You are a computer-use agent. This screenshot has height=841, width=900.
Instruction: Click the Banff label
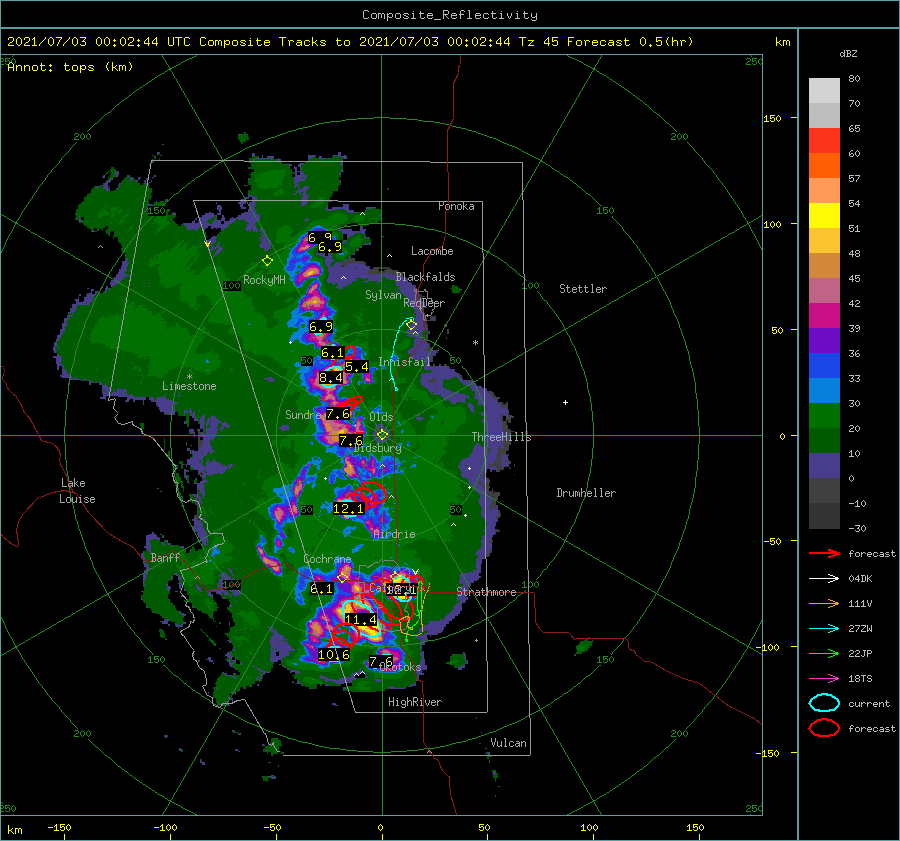click(x=165, y=558)
